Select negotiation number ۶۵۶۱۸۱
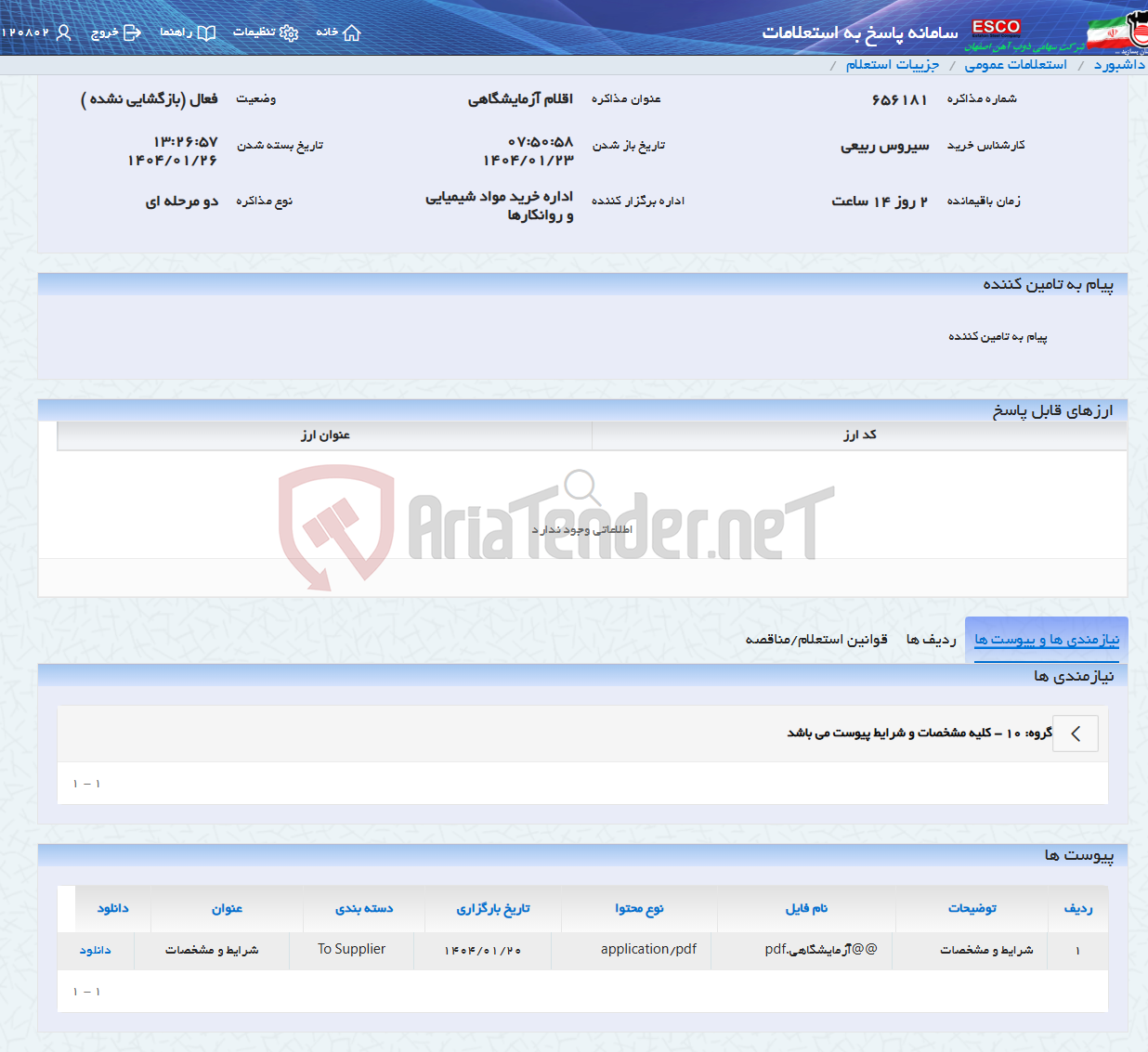Screen dimensions: 1148x1052 pos(899,99)
